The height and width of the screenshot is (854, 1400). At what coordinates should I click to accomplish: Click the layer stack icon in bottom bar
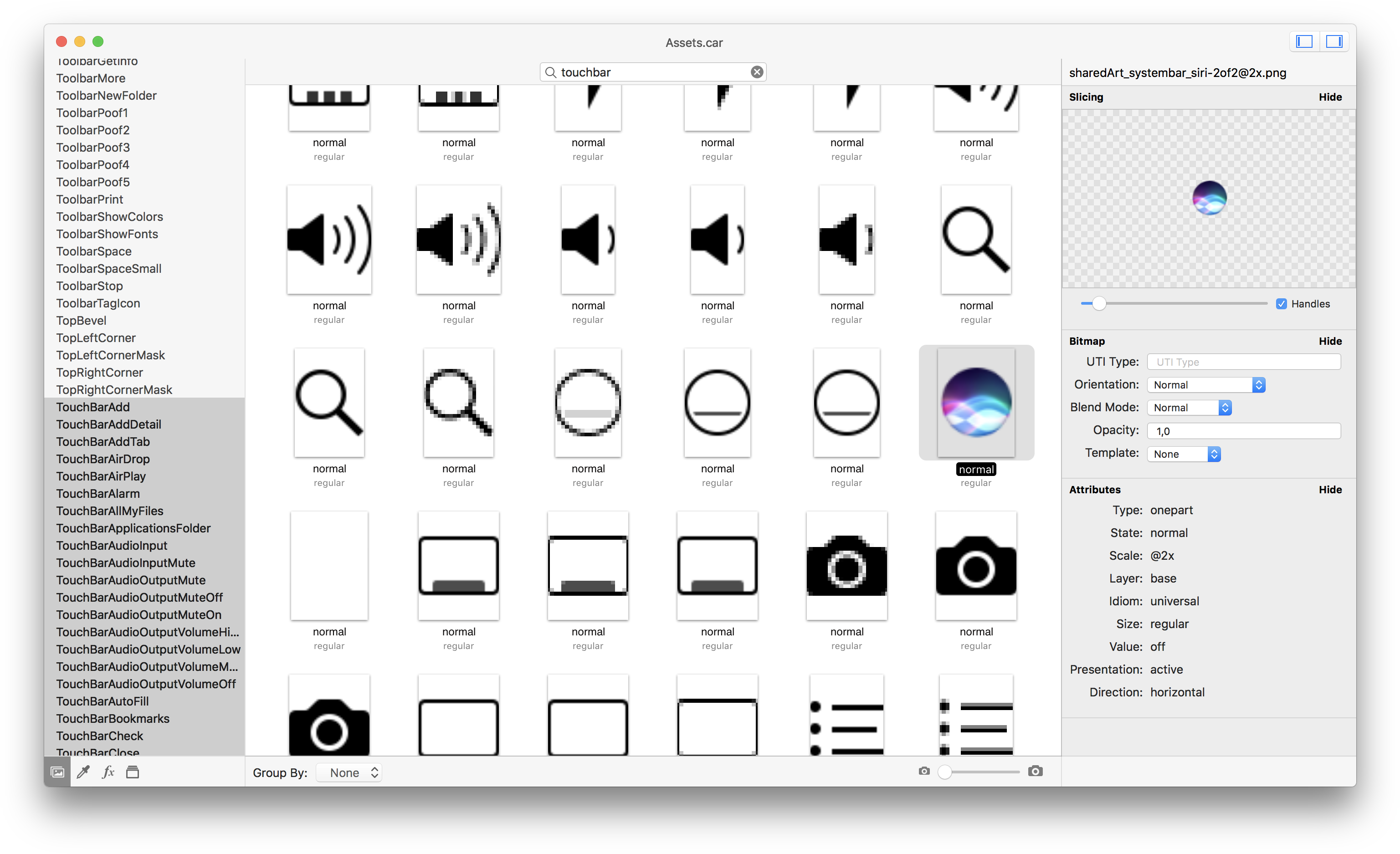click(x=133, y=772)
